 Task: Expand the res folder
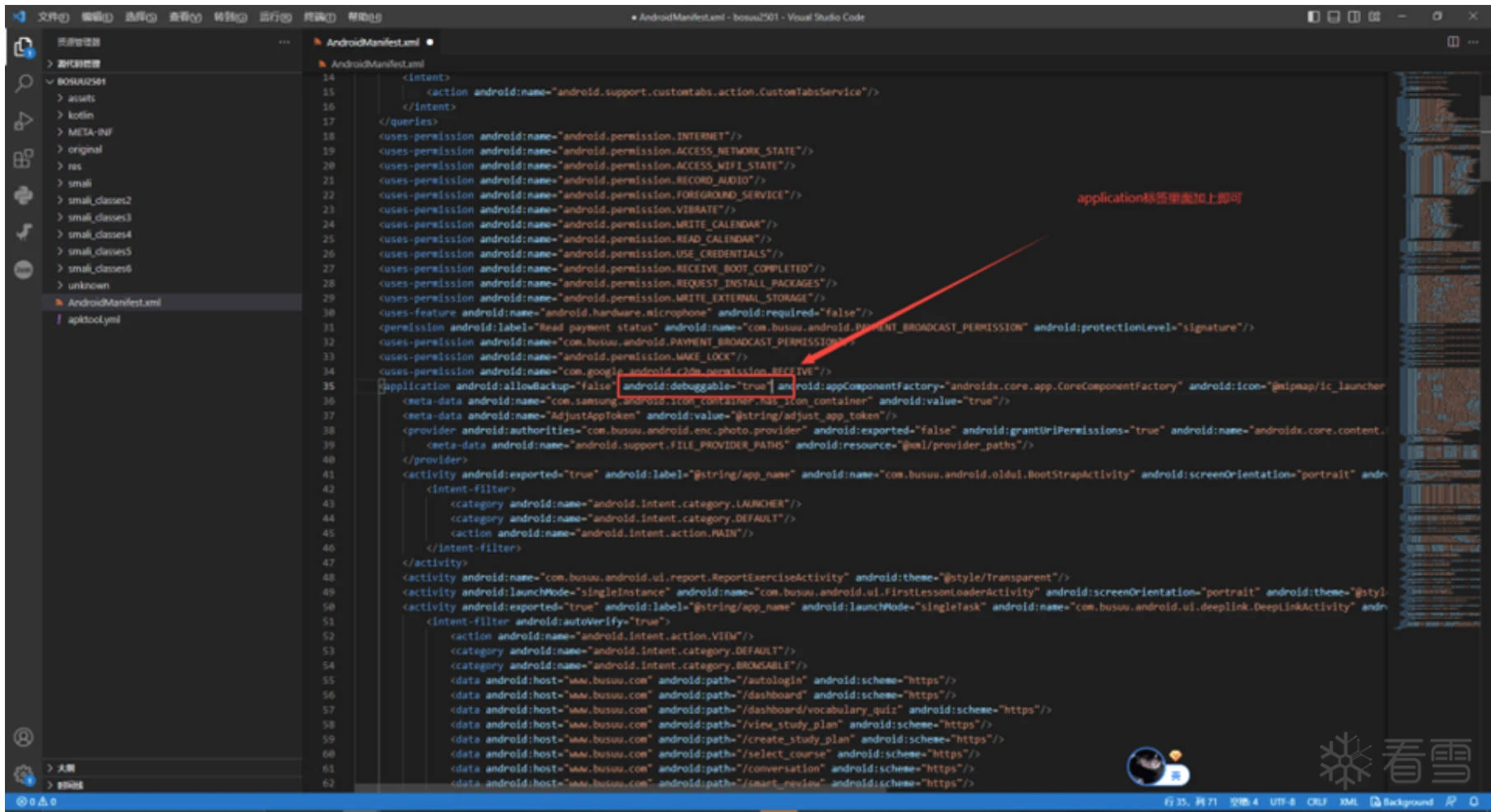pos(173,166)
